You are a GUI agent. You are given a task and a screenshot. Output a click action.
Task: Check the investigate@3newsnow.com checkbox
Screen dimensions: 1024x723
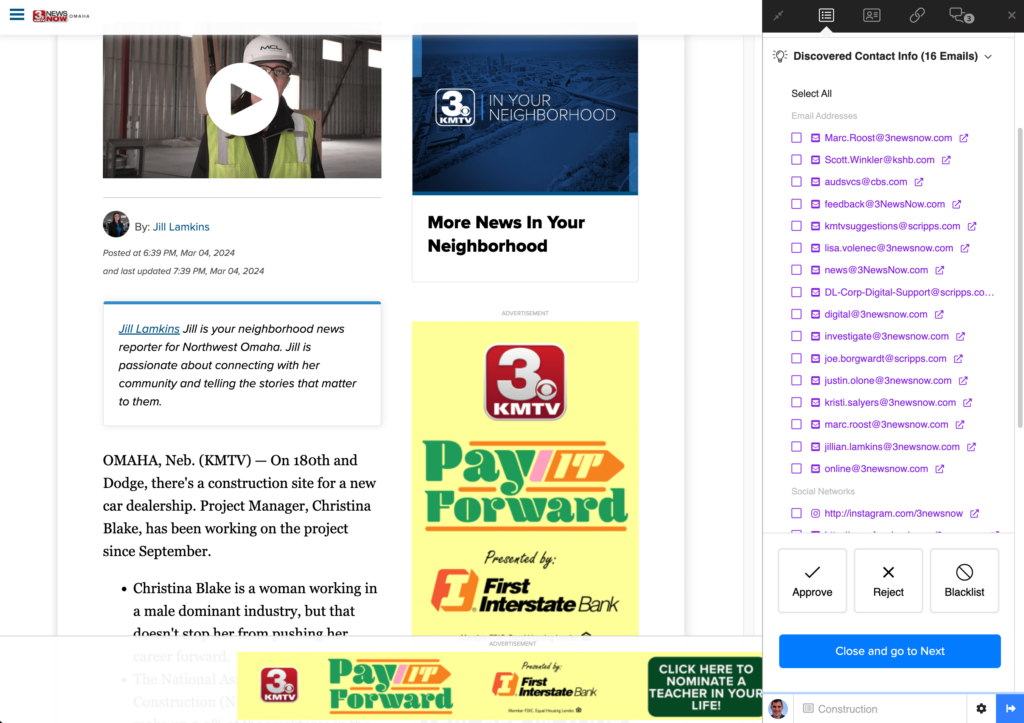coord(796,336)
